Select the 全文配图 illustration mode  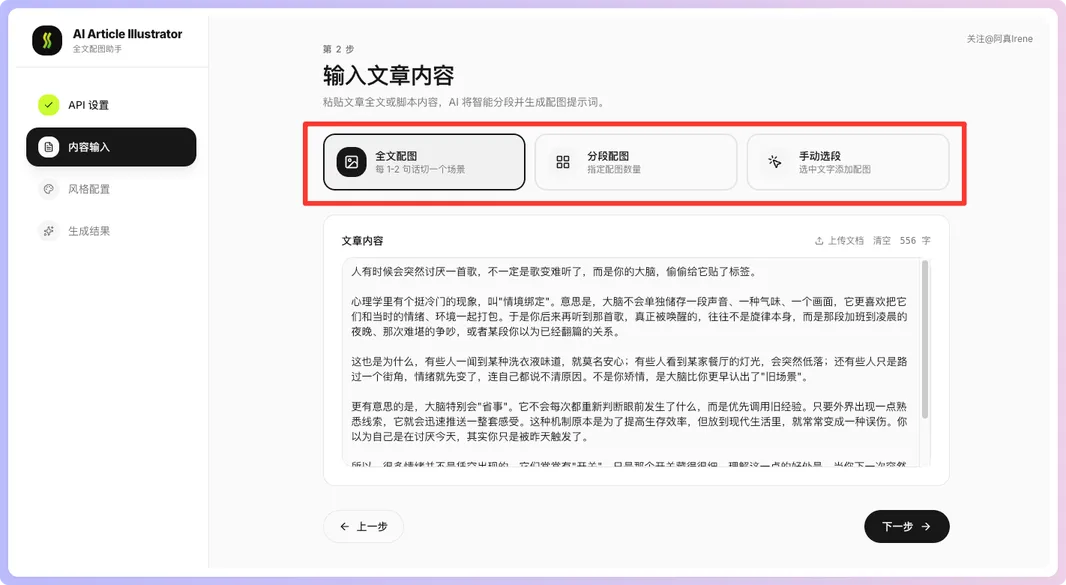pyautogui.click(x=423, y=162)
